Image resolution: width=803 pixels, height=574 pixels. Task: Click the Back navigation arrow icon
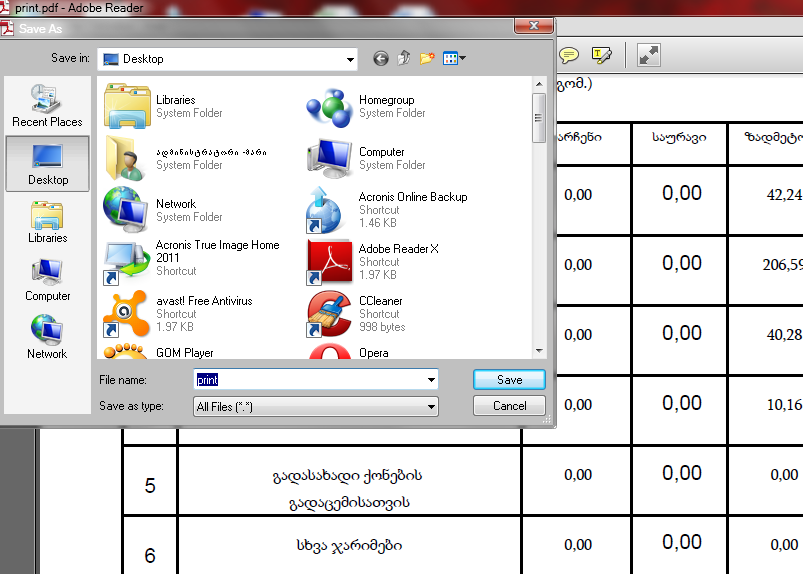[x=380, y=59]
